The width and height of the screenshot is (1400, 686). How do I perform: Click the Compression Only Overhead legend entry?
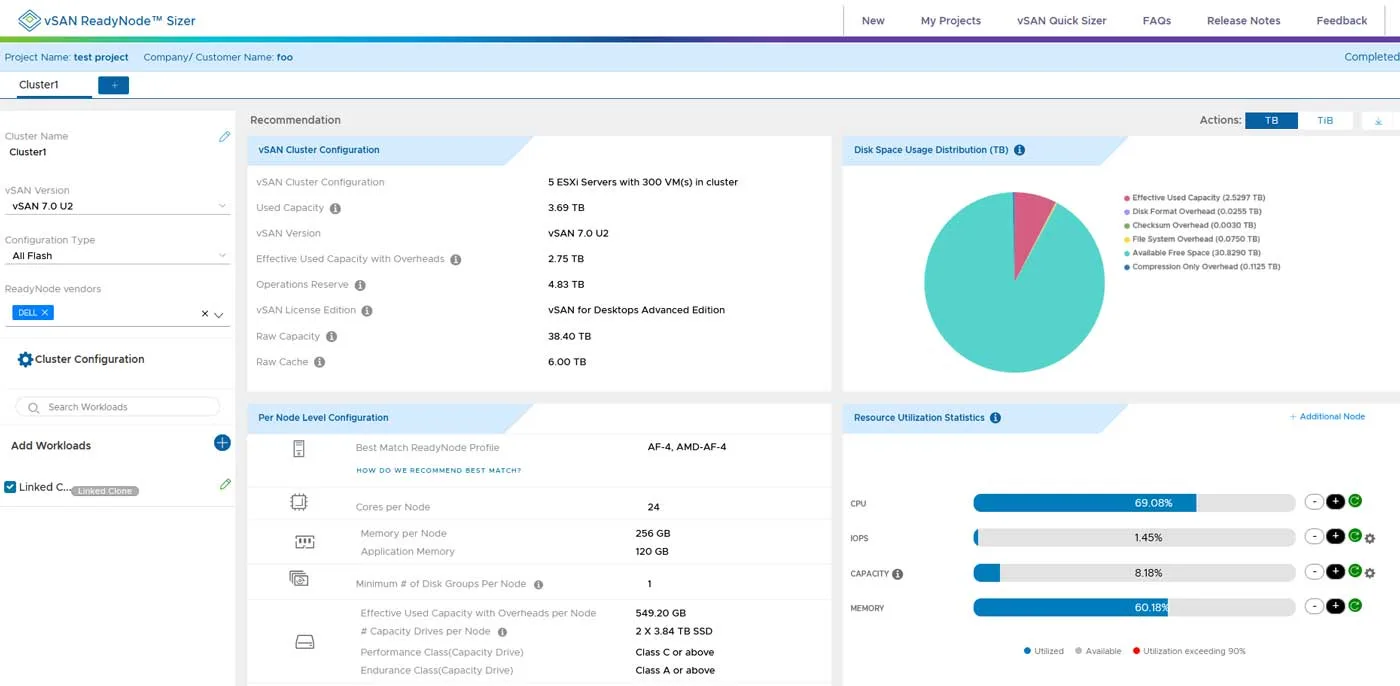click(1202, 267)
